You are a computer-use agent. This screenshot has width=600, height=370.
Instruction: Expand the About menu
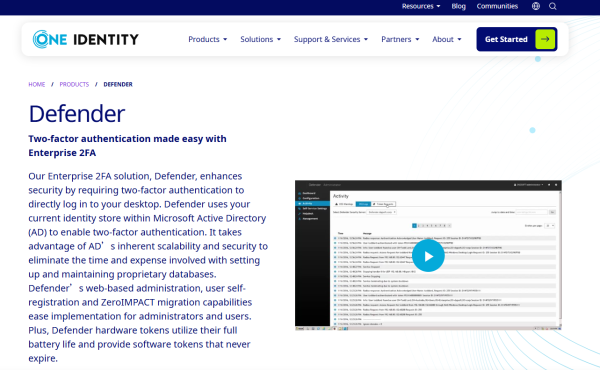tap(447, 39)
